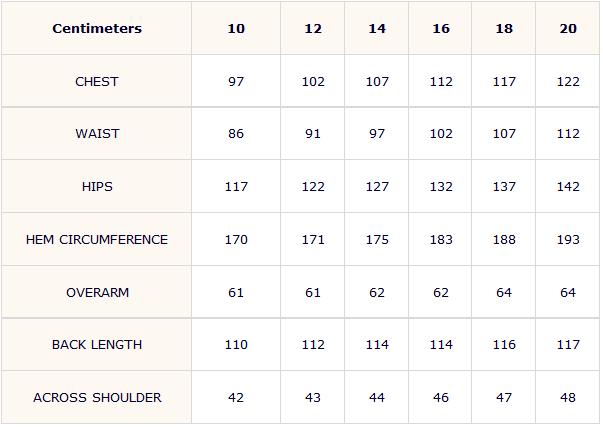This screenshot has width=603, height=427.
Task: Click the WAIST row label
Action: [97, 134]
